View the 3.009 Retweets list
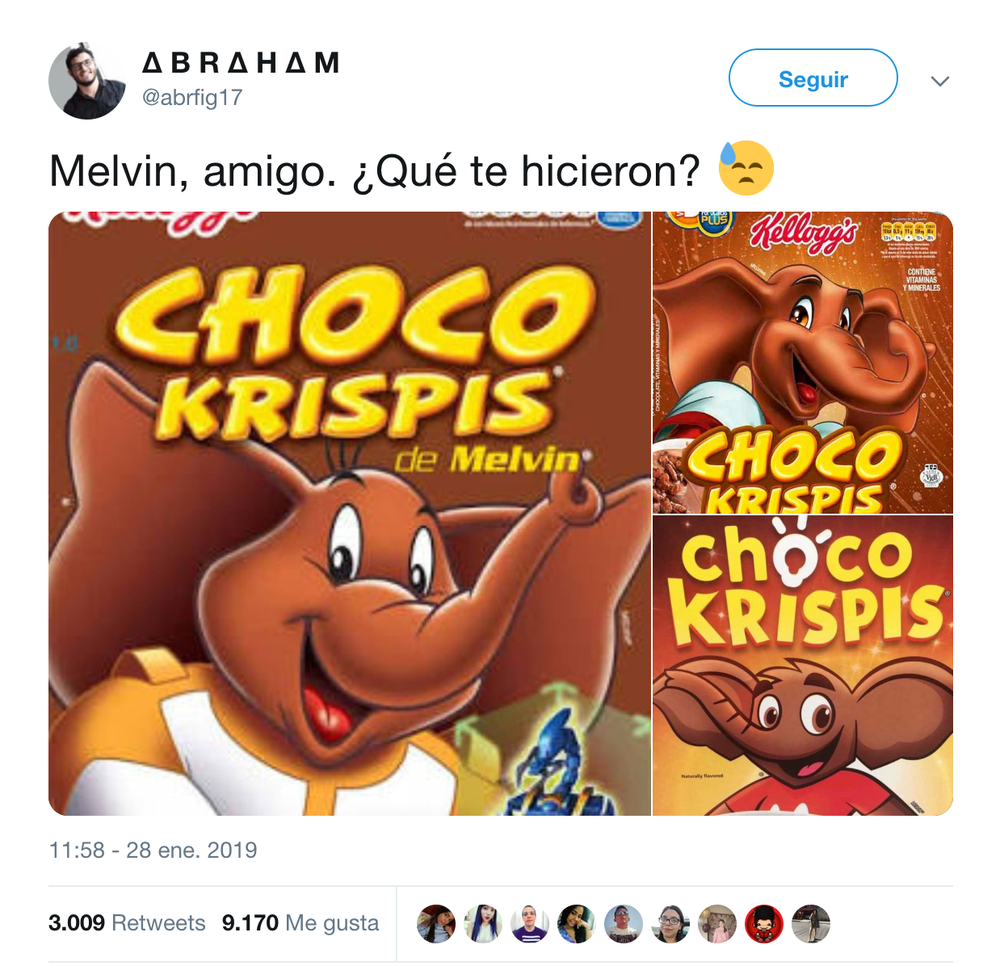 [x=127, y=923]
